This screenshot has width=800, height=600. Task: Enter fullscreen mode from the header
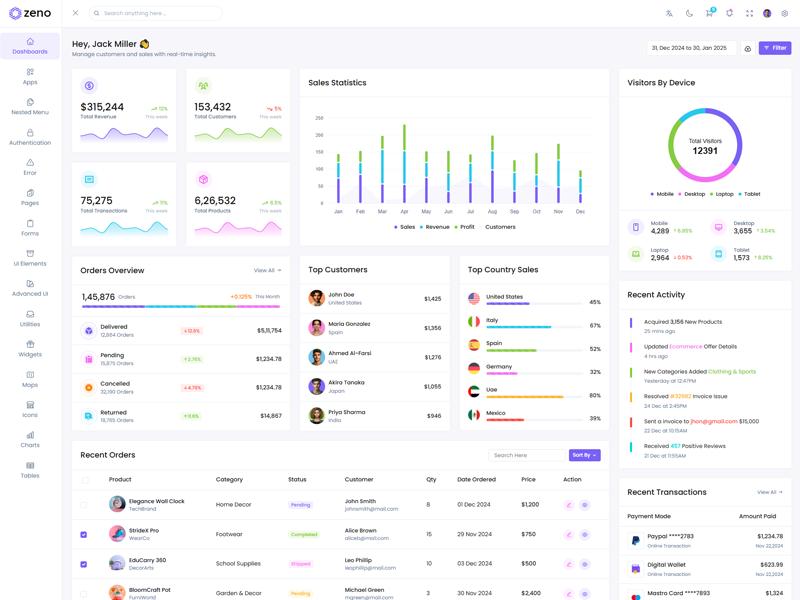[x=749, y=13]
